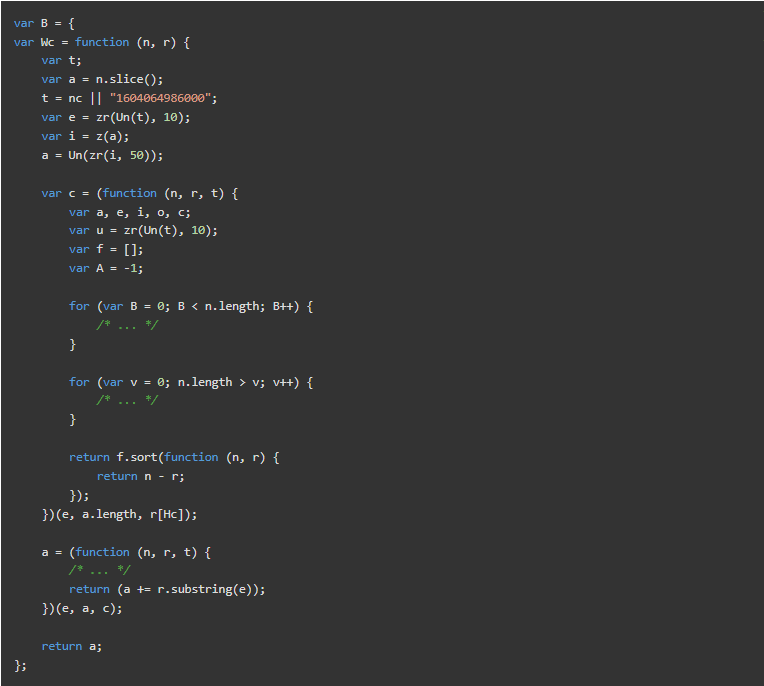
Task: Click the first /* ... */ comment
Action: pyautogui.click(x=127, y=325)
